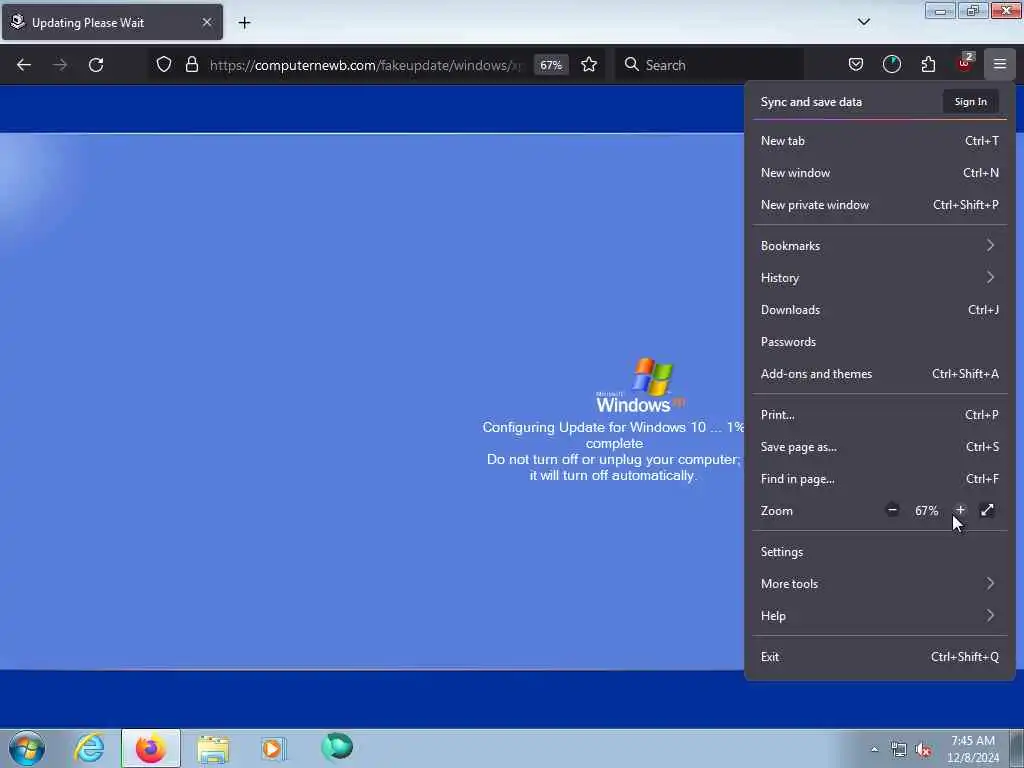Screen dimensions: 1024x768
Task: Click the Windows logo on the page
Action: point(641,385)
